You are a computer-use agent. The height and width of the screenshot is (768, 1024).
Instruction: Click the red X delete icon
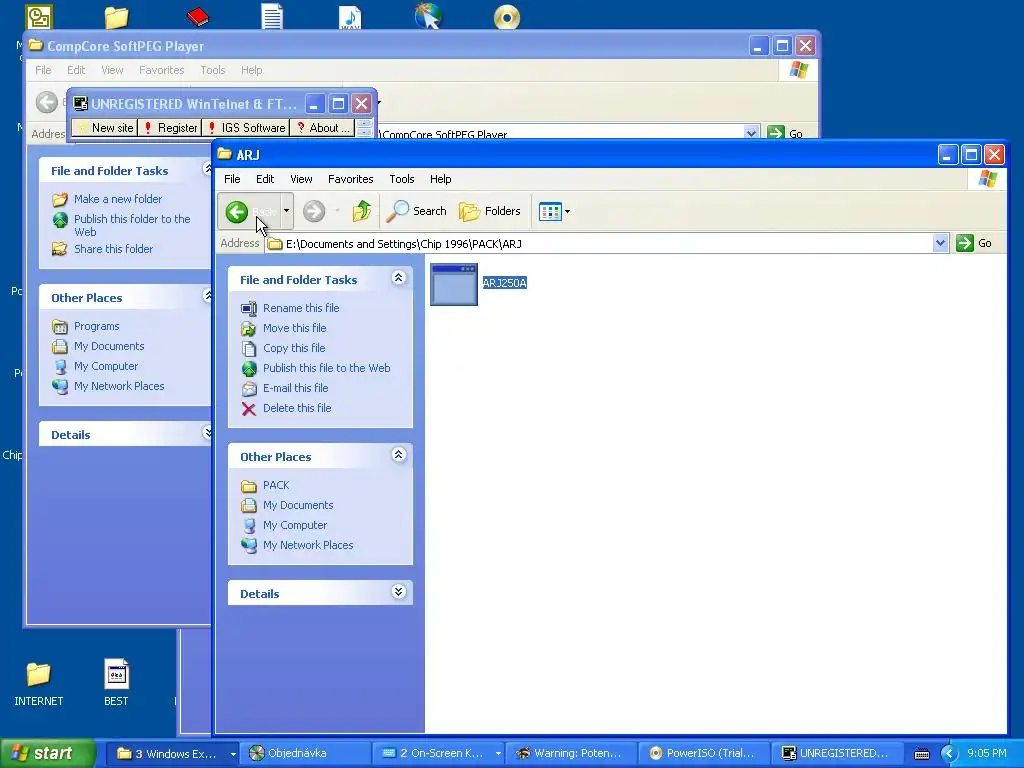pos(249,409)
